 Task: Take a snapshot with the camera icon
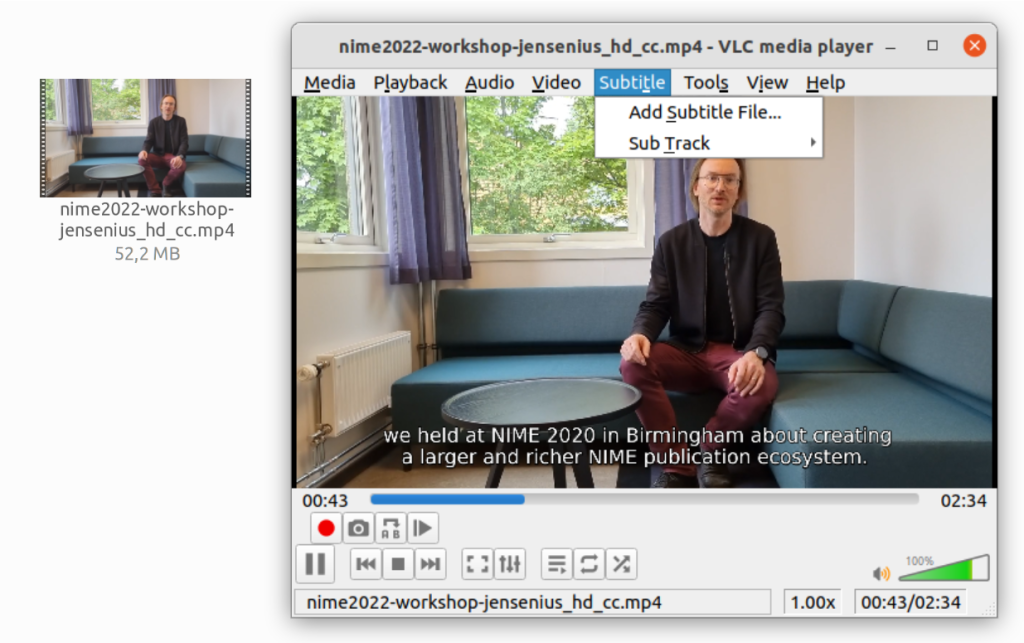[358, 528]
